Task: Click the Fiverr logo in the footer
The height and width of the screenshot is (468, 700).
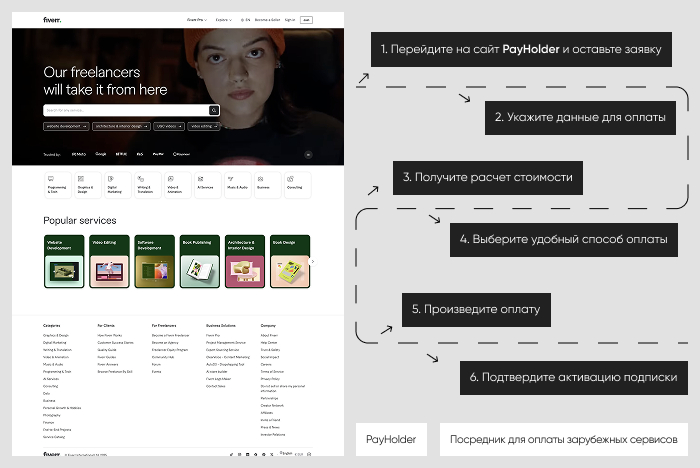Action: click(x=51, y=454)
